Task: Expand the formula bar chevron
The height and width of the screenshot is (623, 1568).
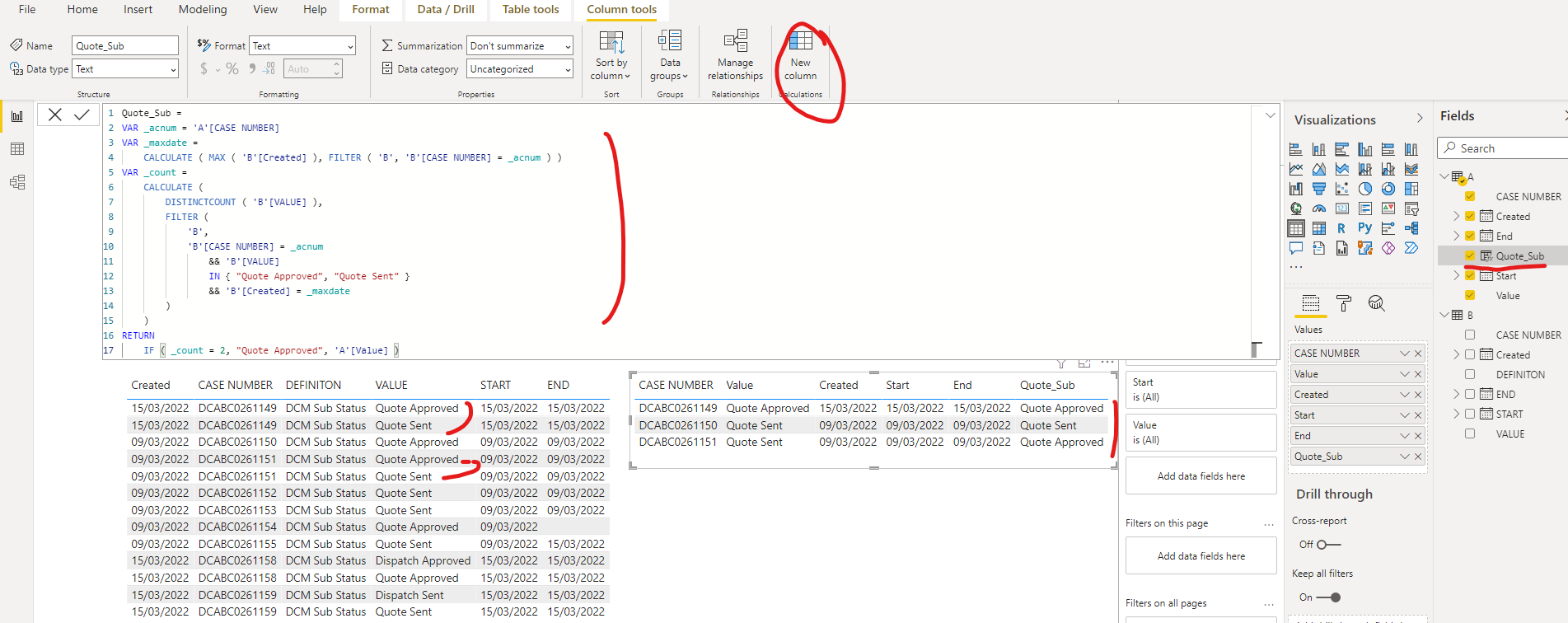Action: click(x=1270, y=115)
